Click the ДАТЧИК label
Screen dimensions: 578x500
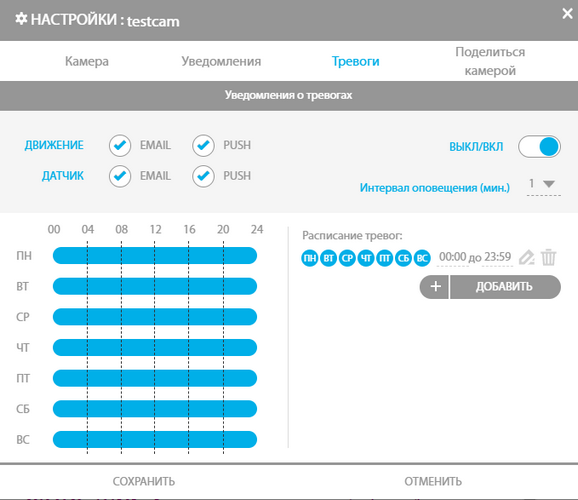pyautogui.click(x=63, y=176)
